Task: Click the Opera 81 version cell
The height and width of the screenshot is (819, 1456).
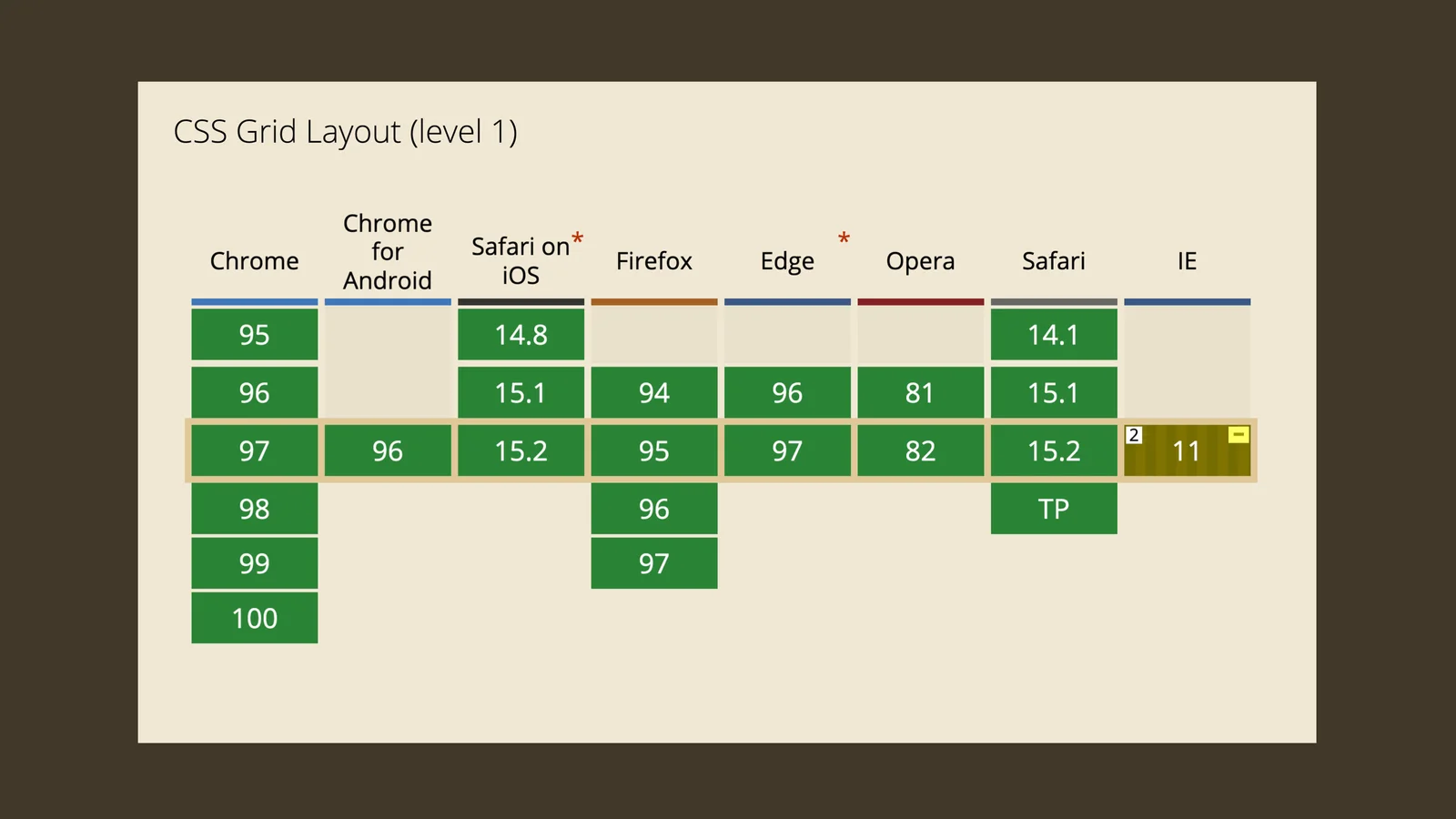Action: pyautogui.click(x=920, y=393)
